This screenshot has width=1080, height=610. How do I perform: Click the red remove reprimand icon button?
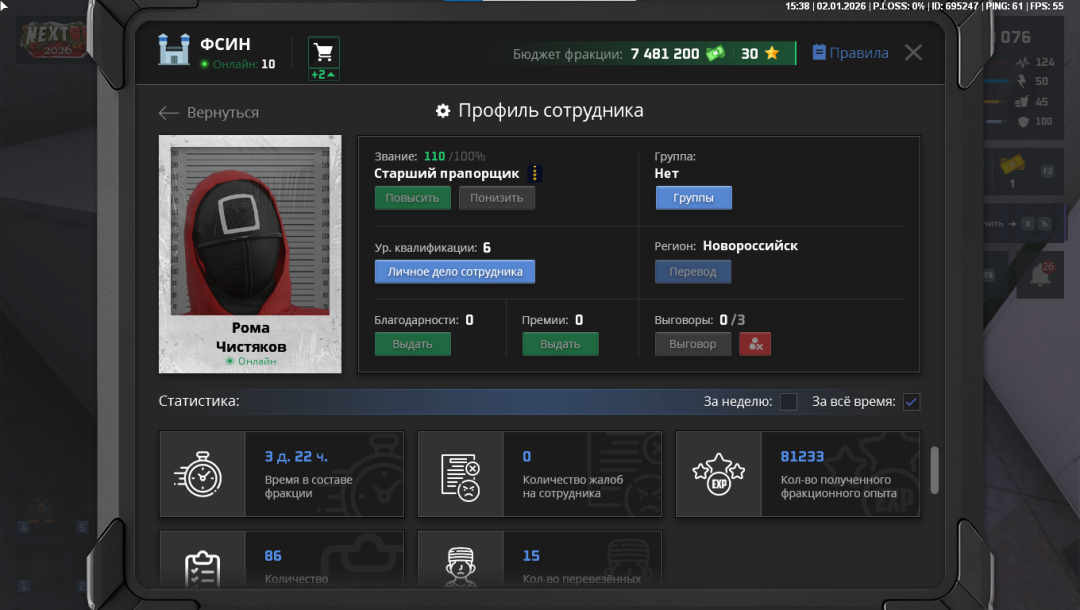click(x=754, y=344)
